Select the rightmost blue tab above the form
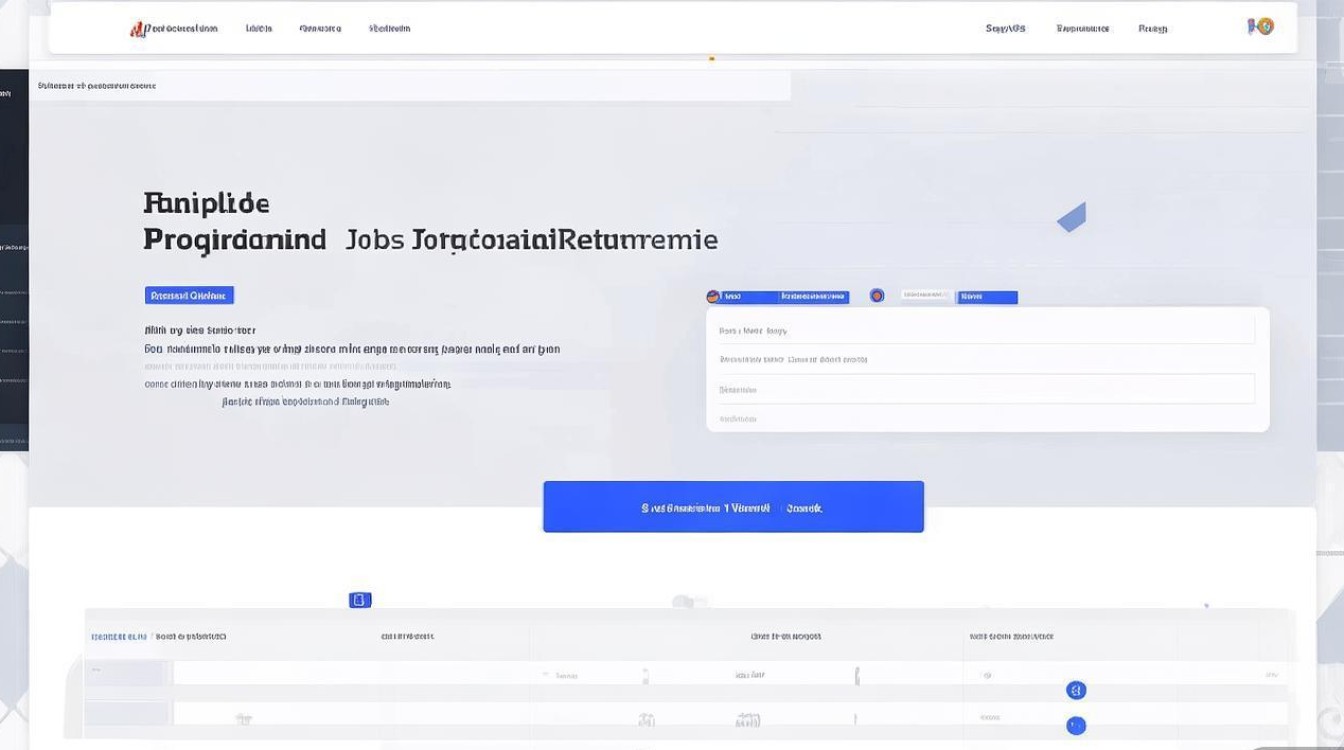Screen dimensions: 1344x750 987,297
